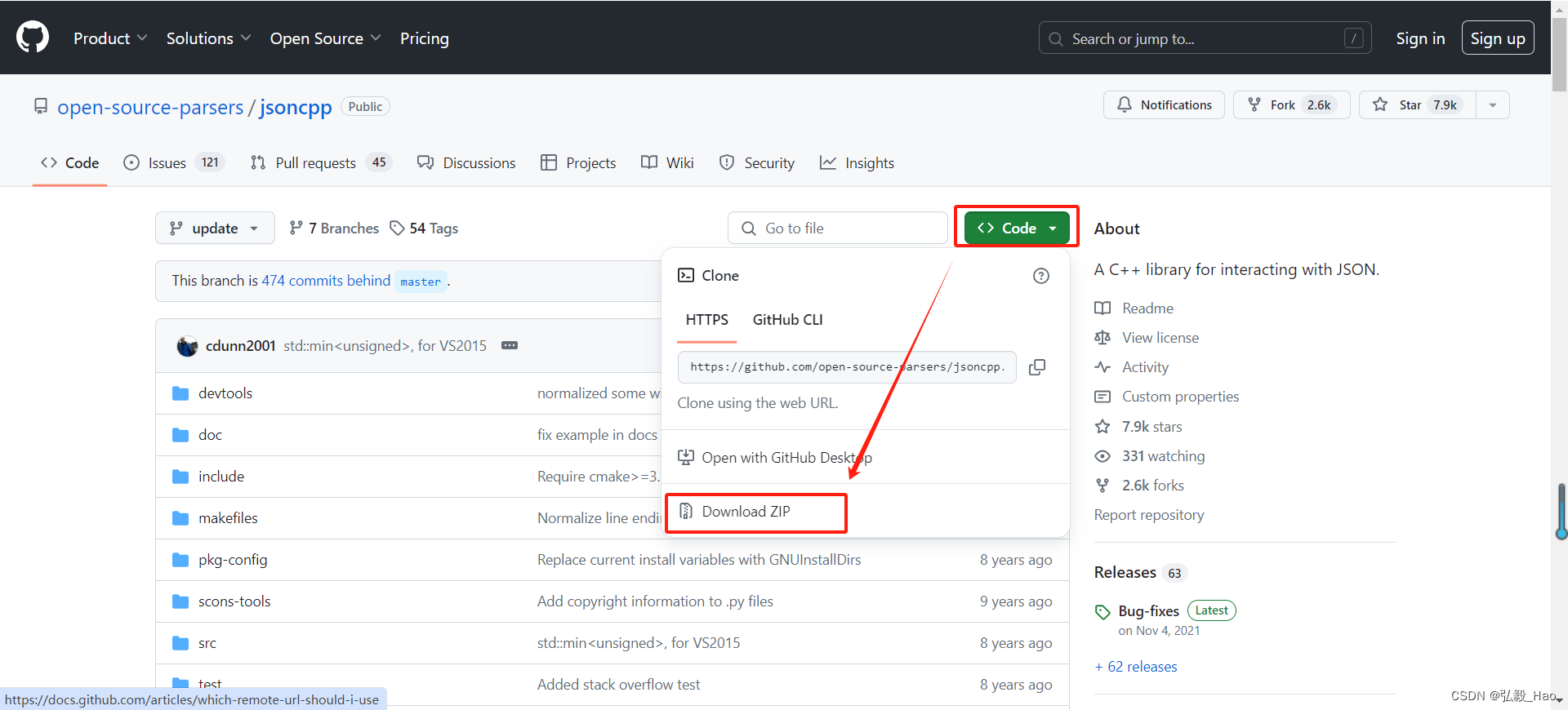Click the GitHub logo icon
Screen dimensions: 1568x710
point(33,38)
